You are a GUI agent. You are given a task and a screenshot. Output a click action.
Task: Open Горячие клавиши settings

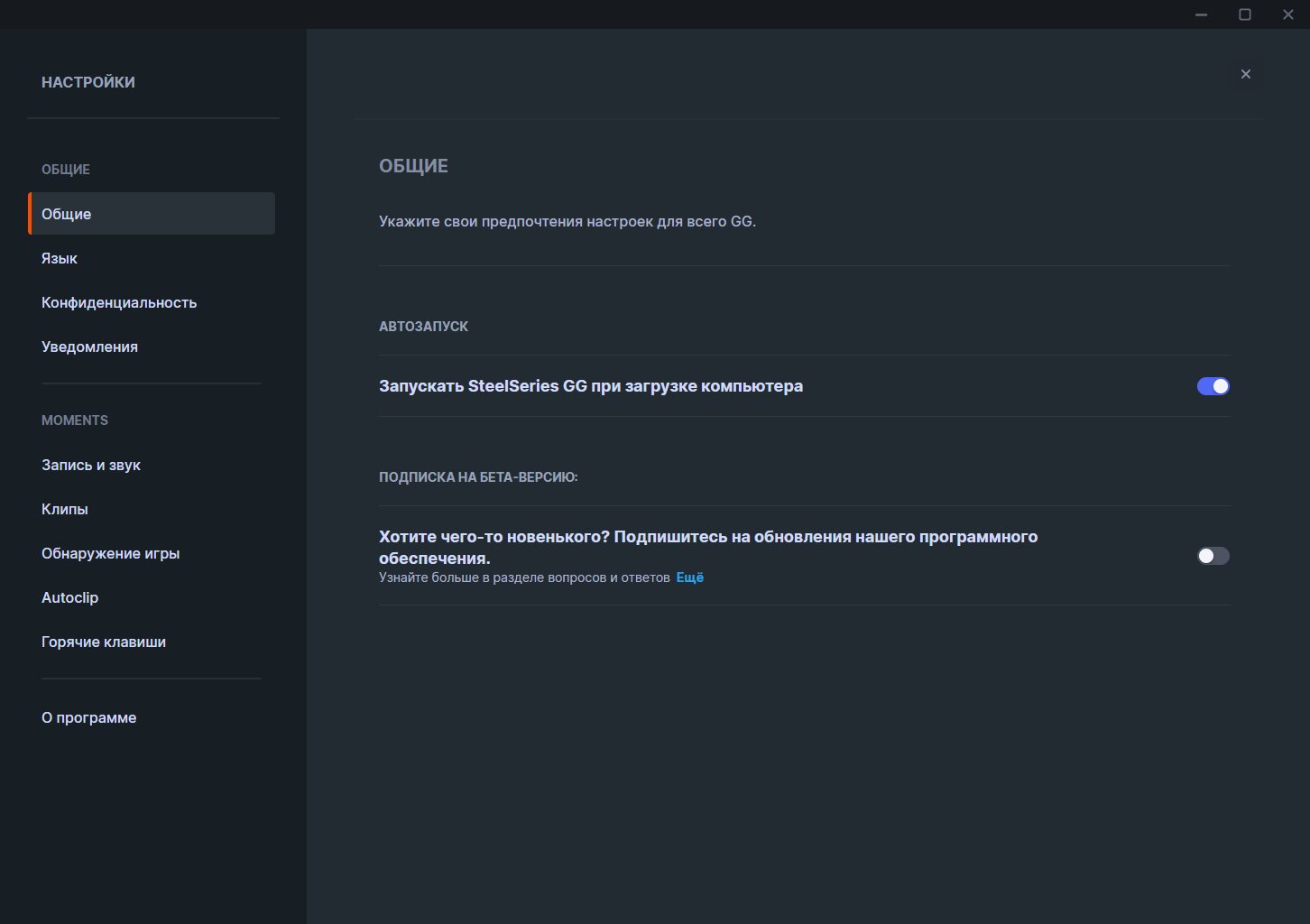pos(104,642)
